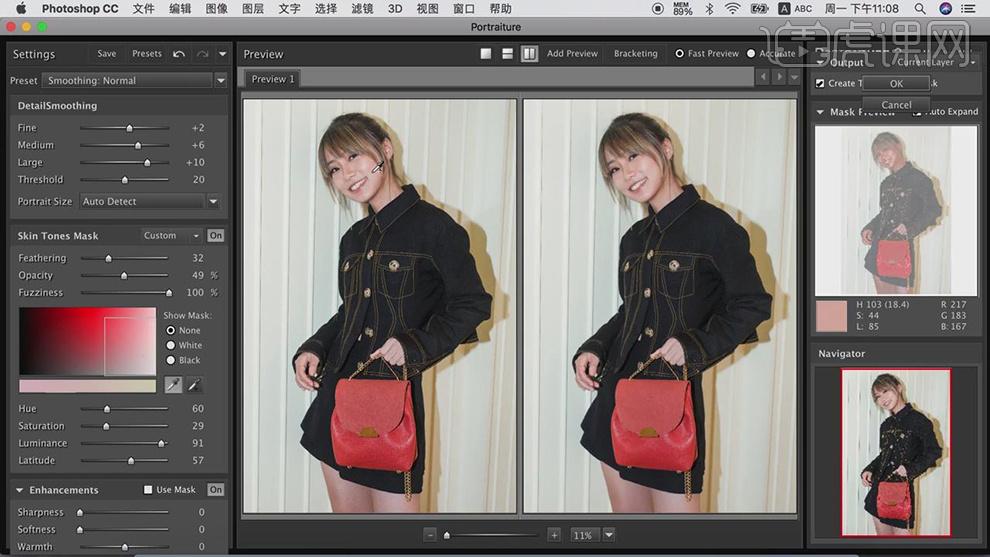The height and width of the screenshot is (557, 990).
Task: Go to next preview arrow
Action: point(779,77)
